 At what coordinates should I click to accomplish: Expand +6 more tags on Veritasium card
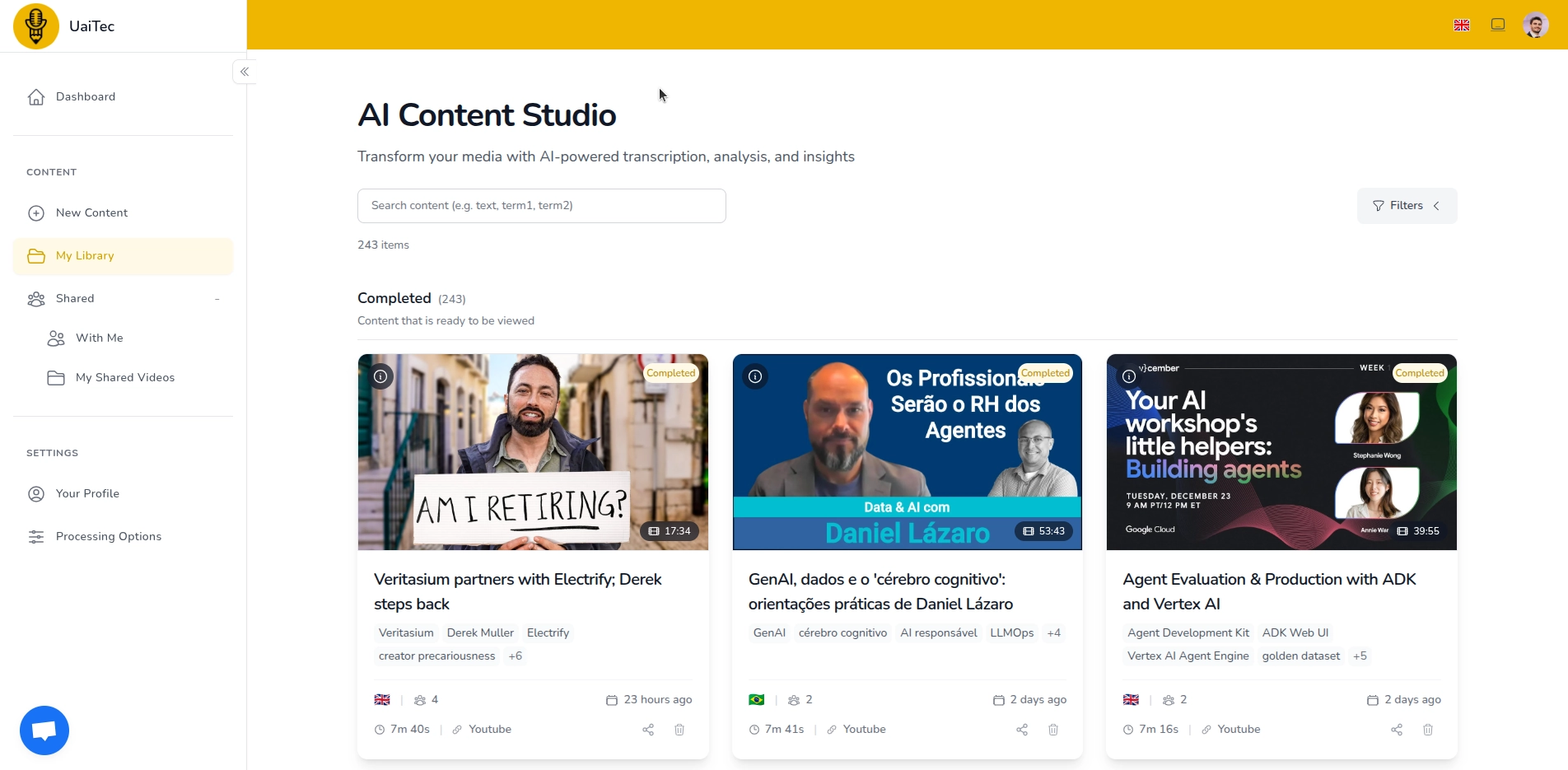coord(516,656)
